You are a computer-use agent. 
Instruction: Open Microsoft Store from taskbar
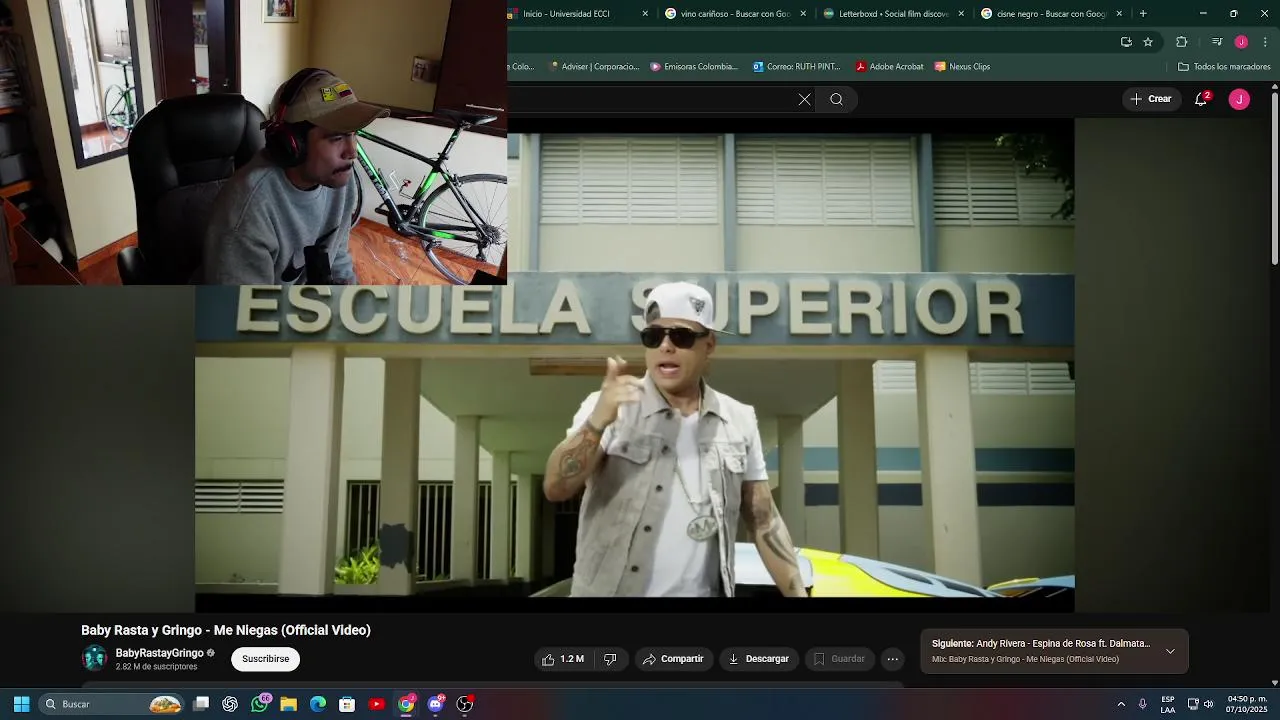347,704
